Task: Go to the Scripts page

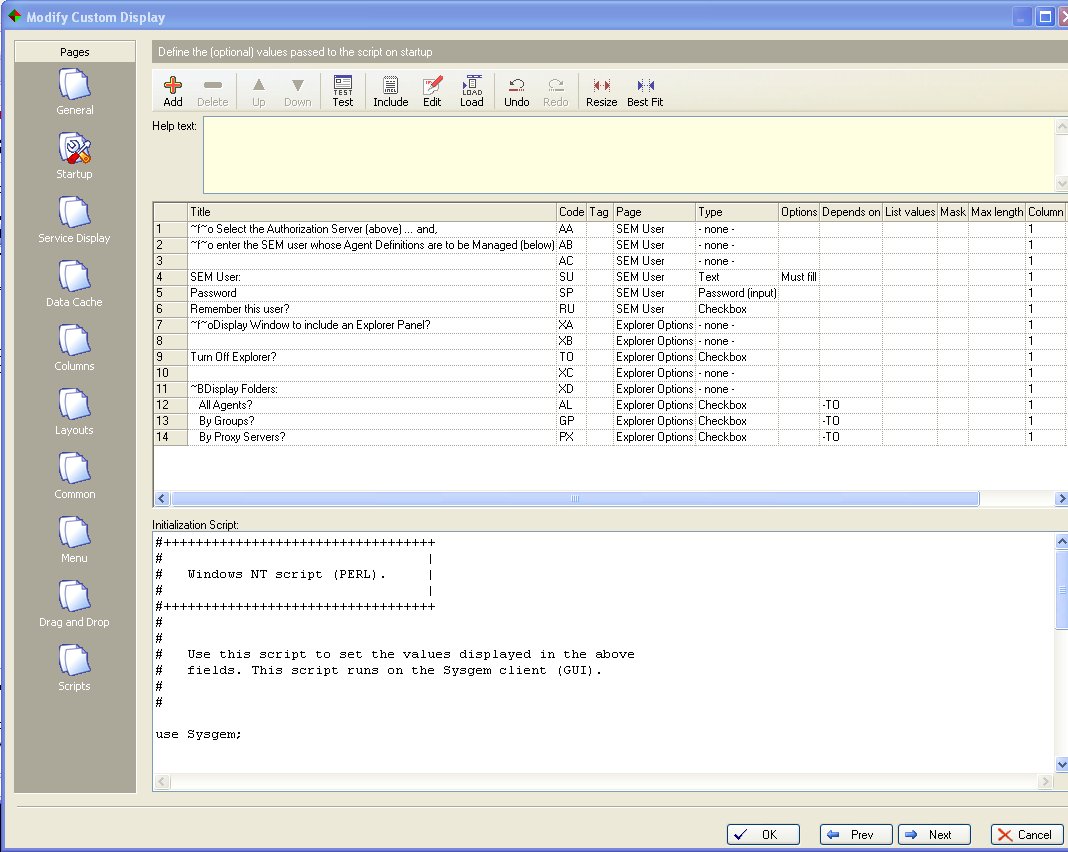Action: tap(75, 666)
